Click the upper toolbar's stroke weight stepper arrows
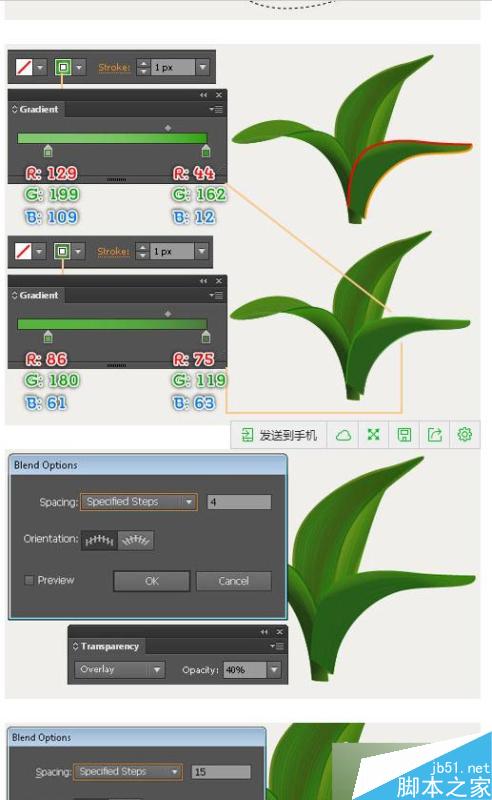The width and height of the screenshot is (492, 800). [x=144, y=67]
